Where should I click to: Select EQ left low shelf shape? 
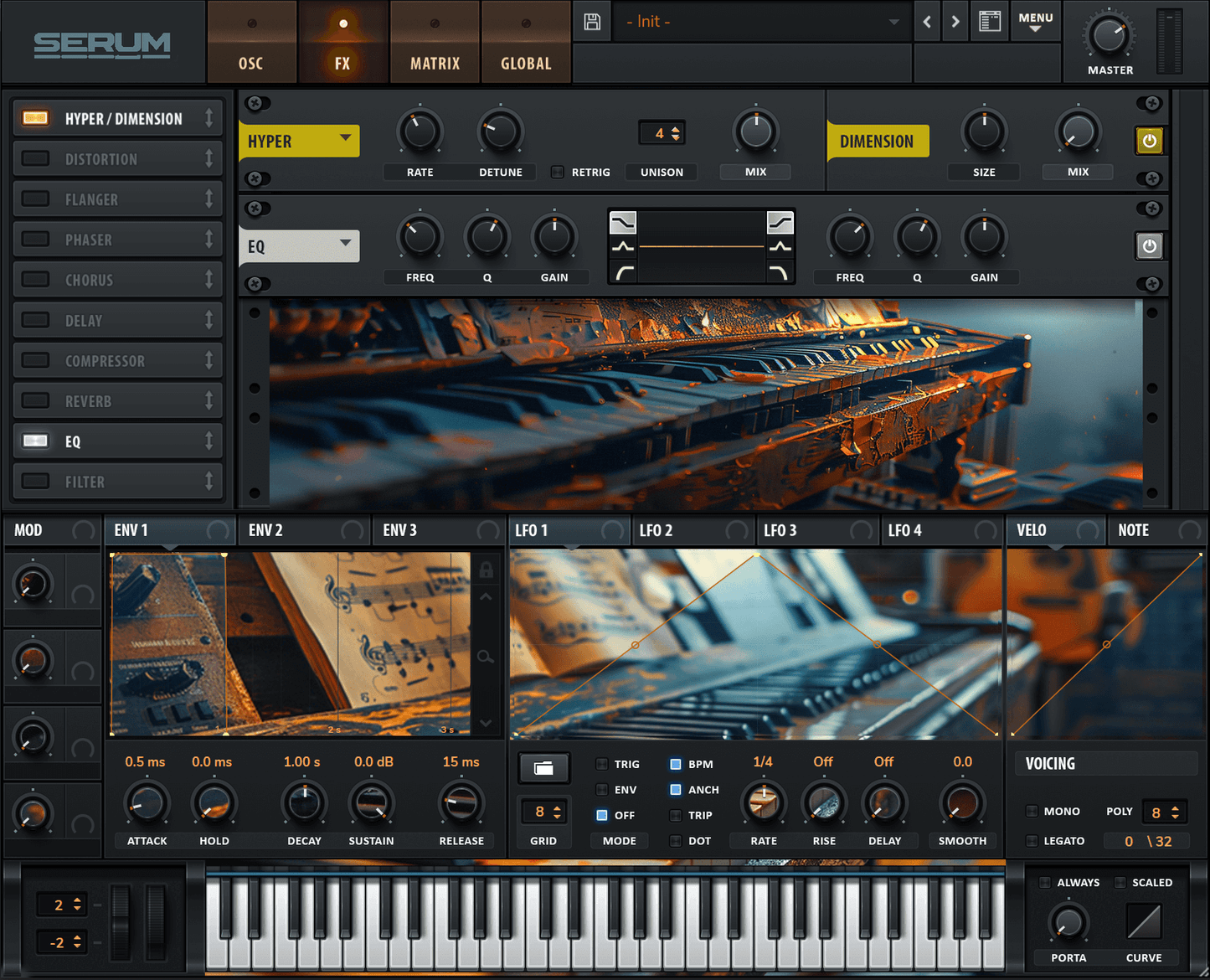coord(623,222)
